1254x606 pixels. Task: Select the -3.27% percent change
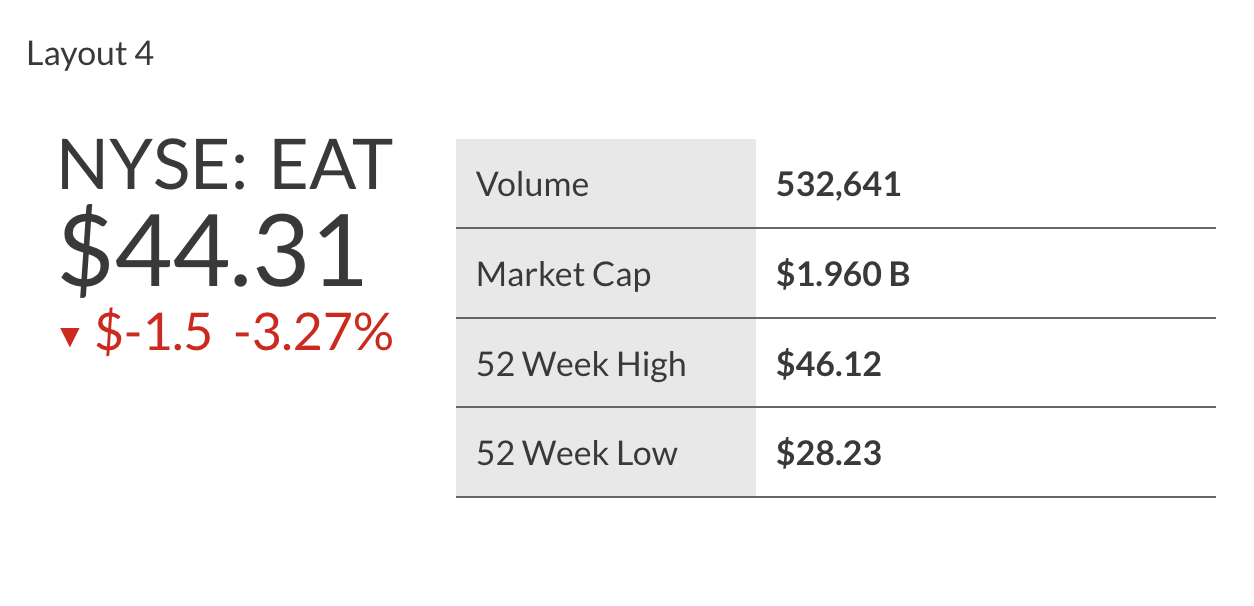point(313,333)
